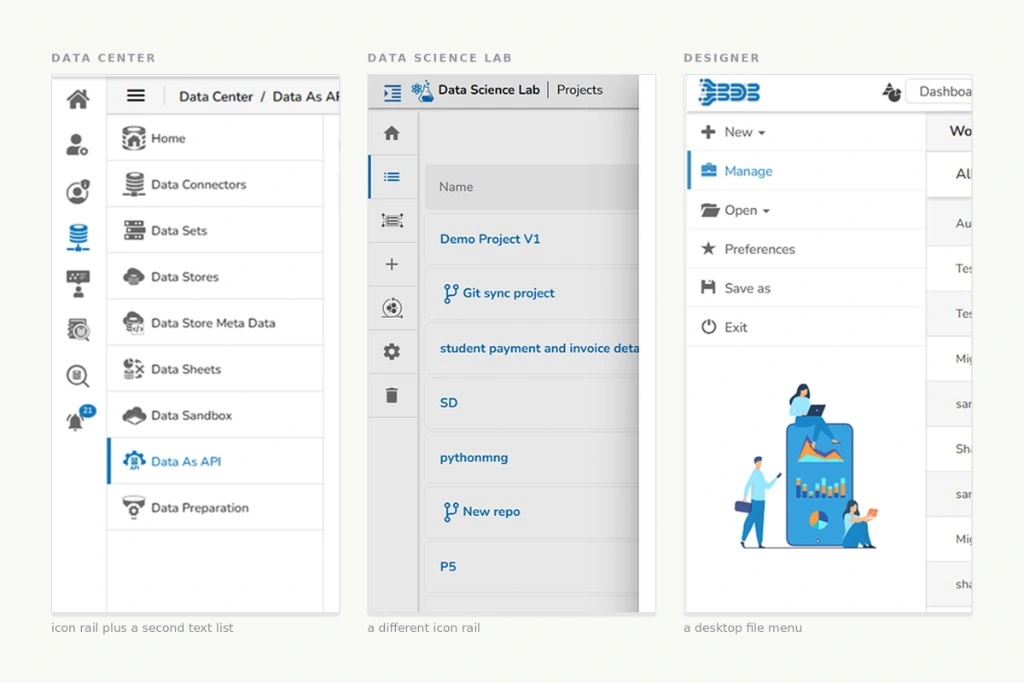The width and height of the screenshot is (1024, 683).
Task: Click the Data Science Lab flask logo
Action: click(423, 91)
